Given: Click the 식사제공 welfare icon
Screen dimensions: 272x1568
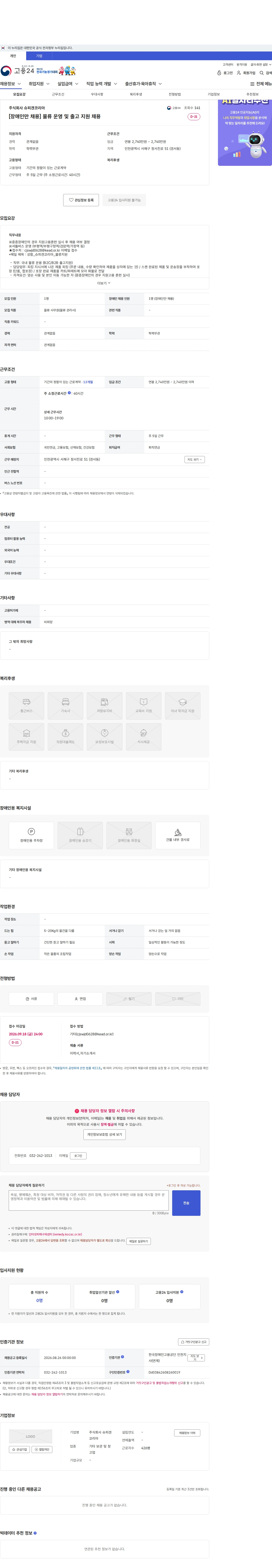Looking at the screenshot, I should (144, 736).
